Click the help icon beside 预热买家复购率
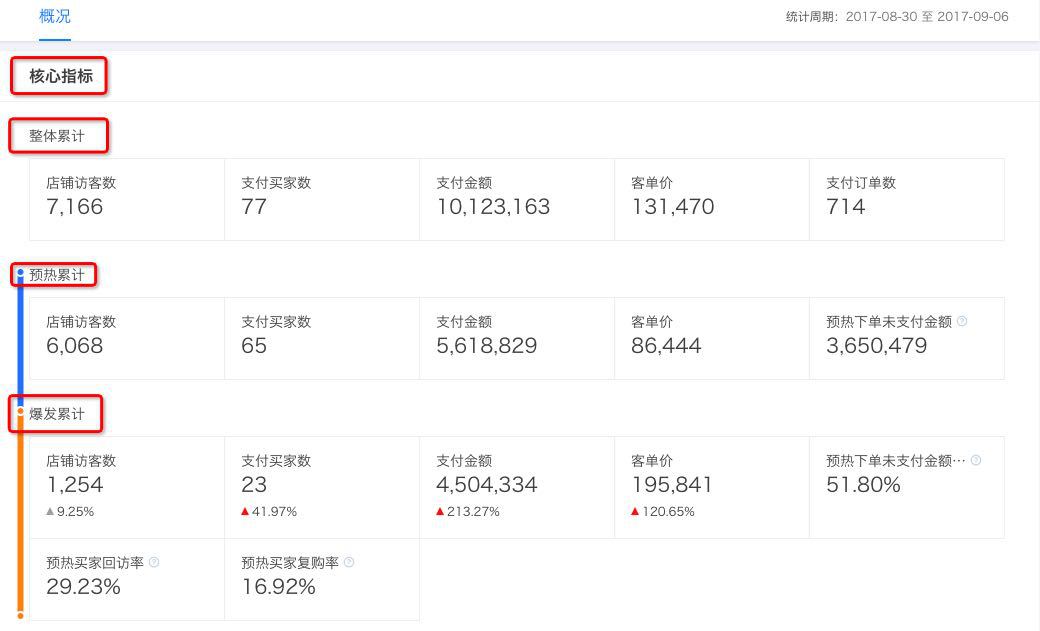 pos(348,561)
